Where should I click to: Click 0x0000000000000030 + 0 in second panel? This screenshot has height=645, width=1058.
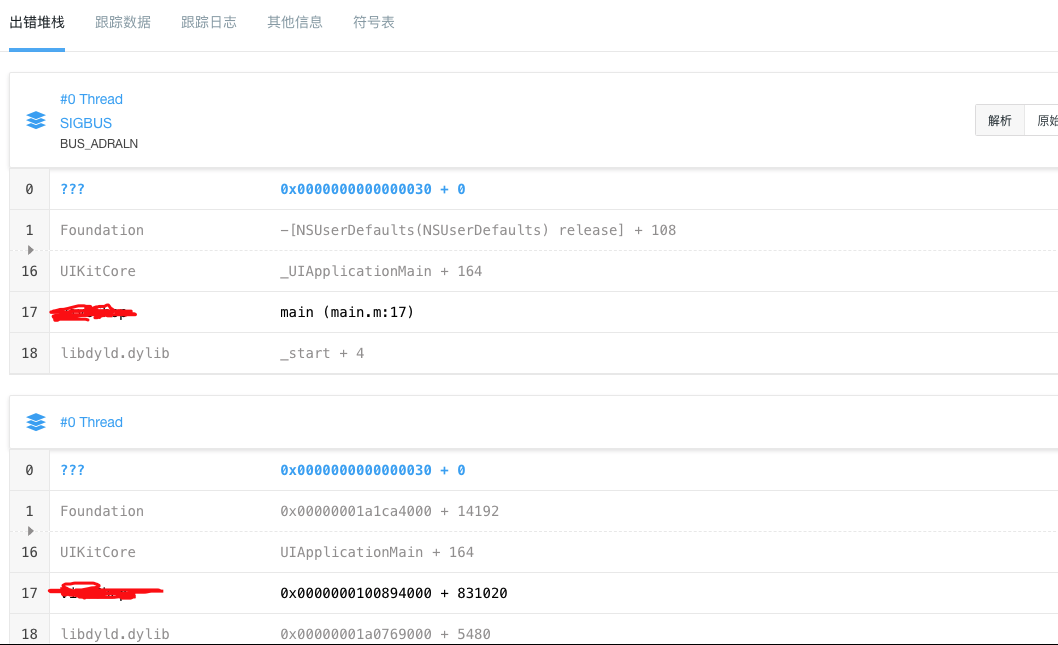pyautogui.click(x=372, y=470)
